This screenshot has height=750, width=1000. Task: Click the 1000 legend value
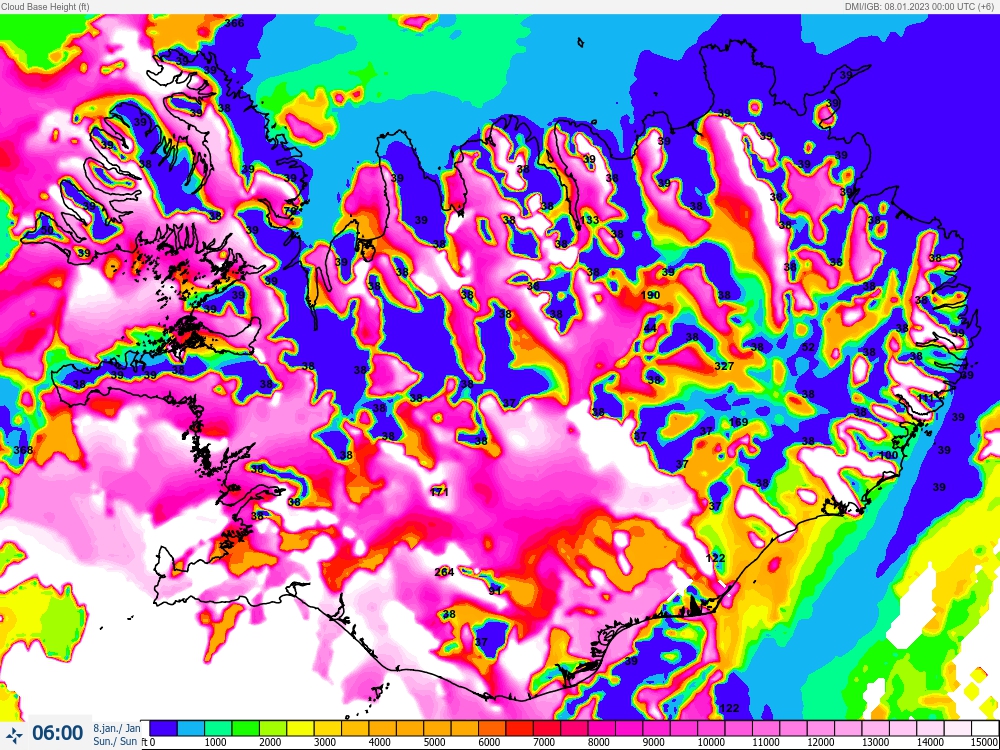[x=216, y=742]
